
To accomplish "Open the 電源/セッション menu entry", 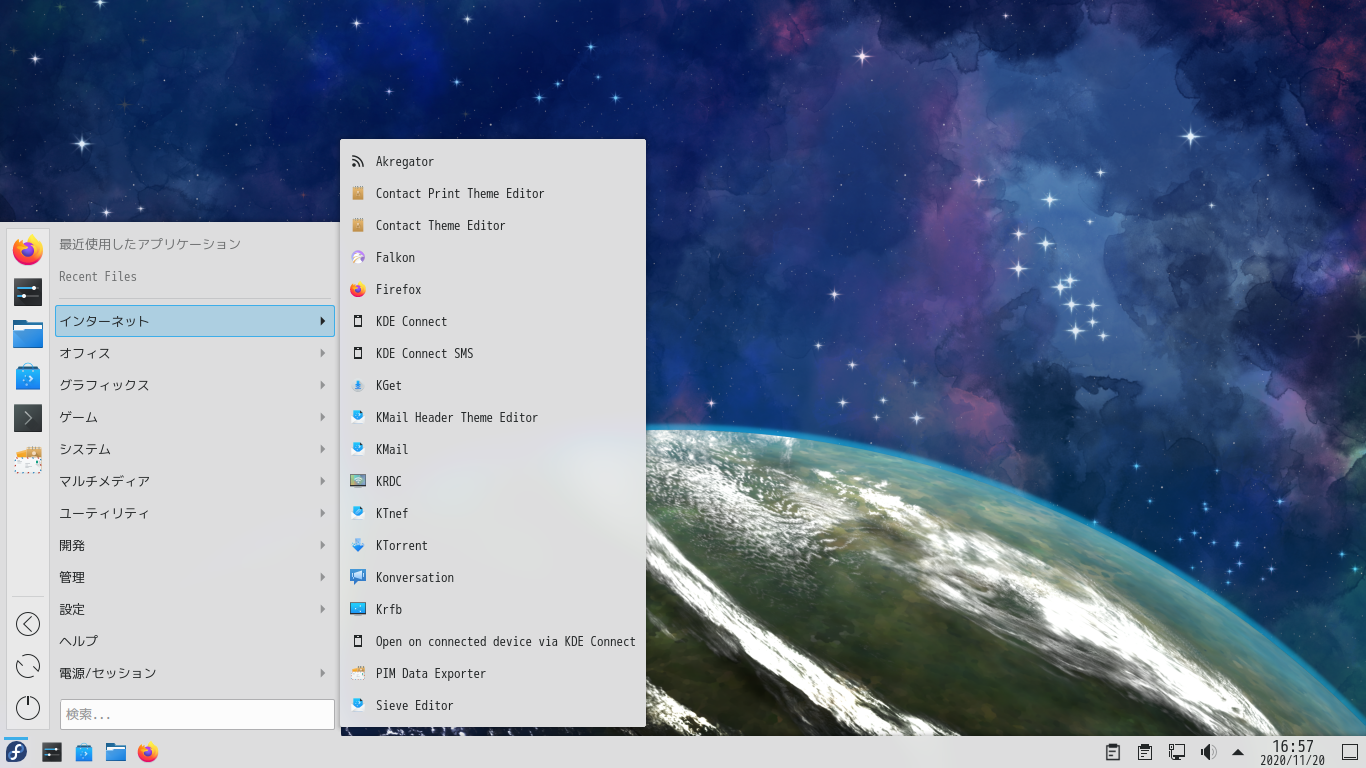I will [195, 673].
